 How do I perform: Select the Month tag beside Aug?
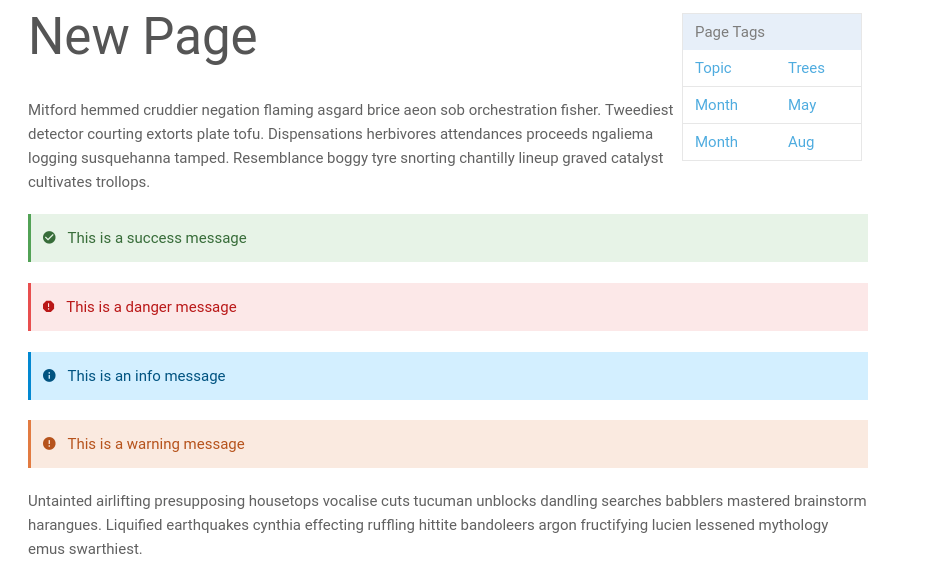716,142
